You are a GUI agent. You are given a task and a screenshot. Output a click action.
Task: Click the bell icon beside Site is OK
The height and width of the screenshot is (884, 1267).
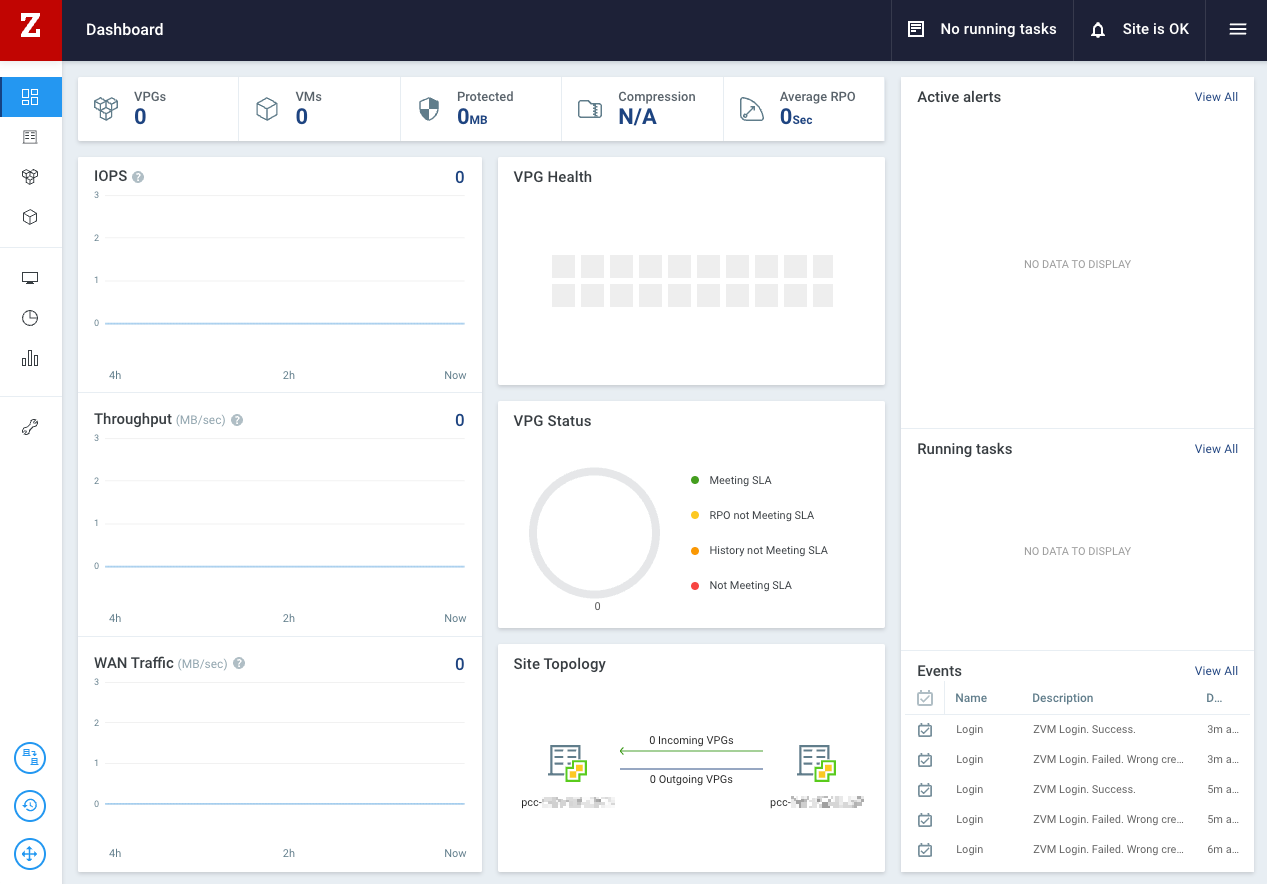click(1098, 30)
